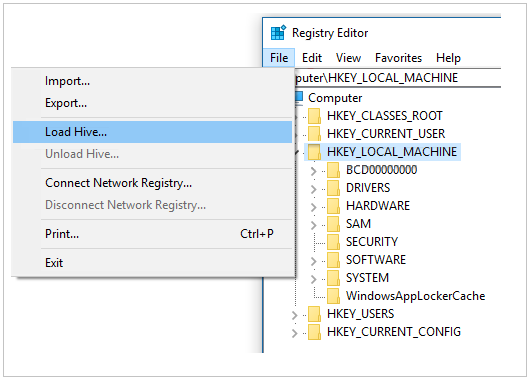Select the Computer root node label
This screenshot has height=384, width=532.
335,98
